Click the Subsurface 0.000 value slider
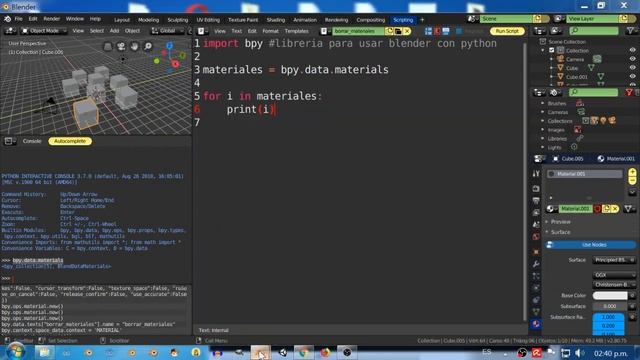This screenshot has height=360, width=640. [x=610, y=306]
